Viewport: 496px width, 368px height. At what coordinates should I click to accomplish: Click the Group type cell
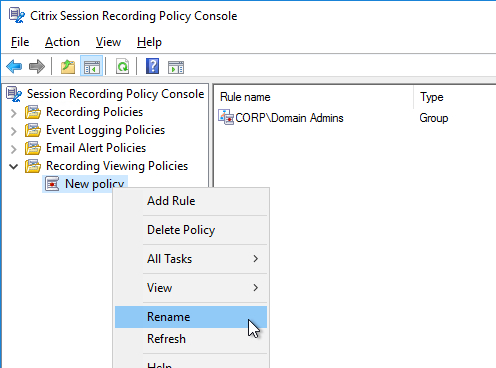pos(433,118)
